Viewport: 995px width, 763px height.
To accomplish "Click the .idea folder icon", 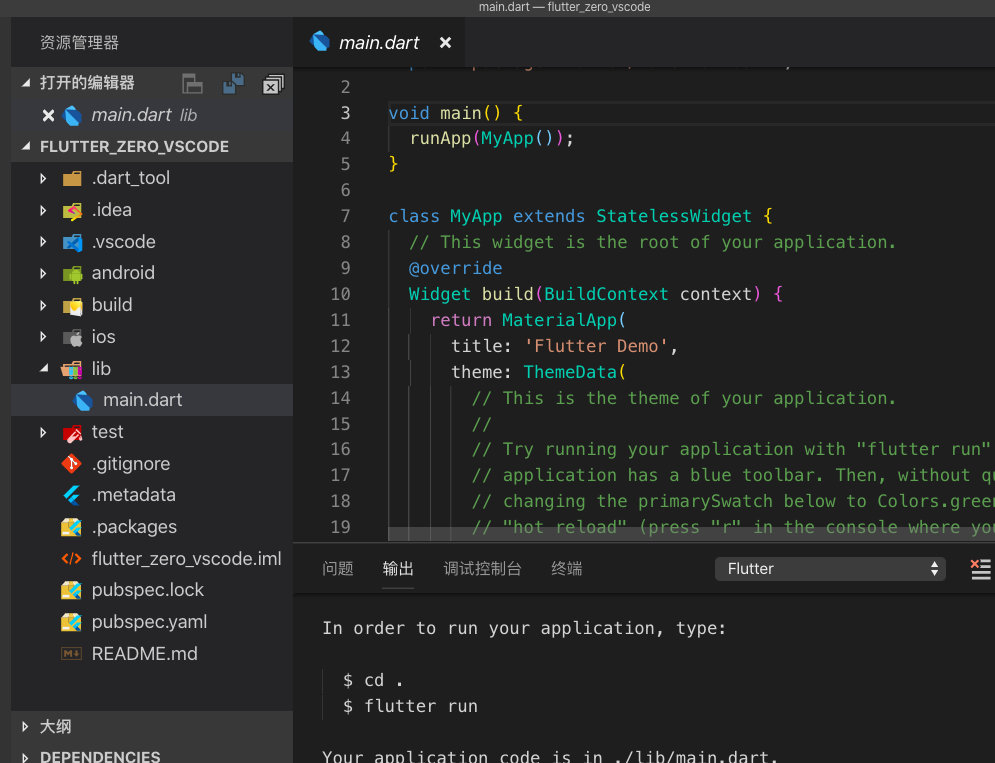I will [x=72, y=211].
